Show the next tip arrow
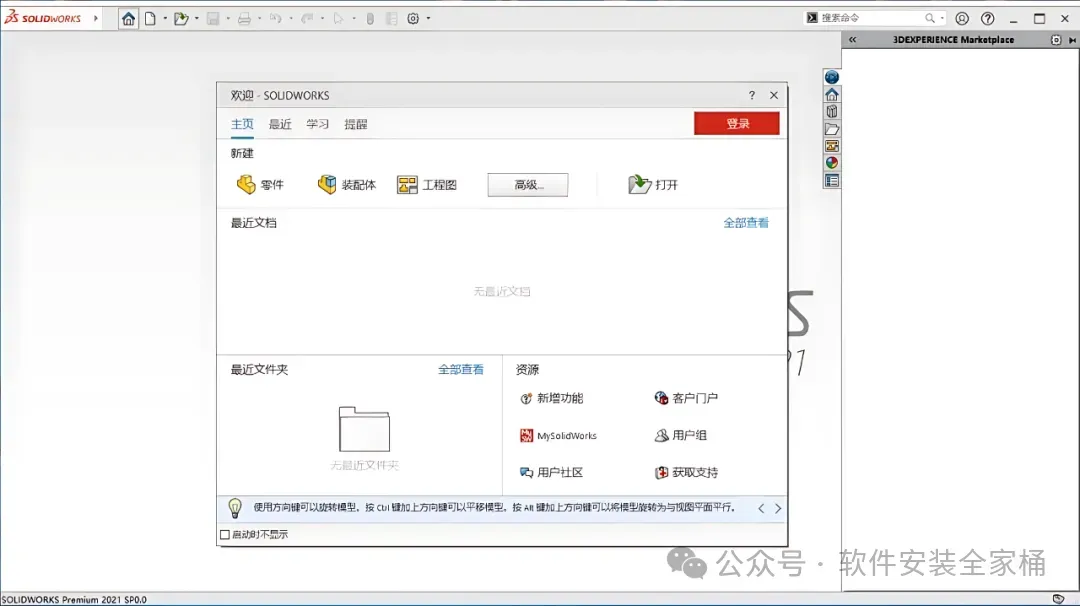The height and width of the screenshot is (606, 1080). 778,508
